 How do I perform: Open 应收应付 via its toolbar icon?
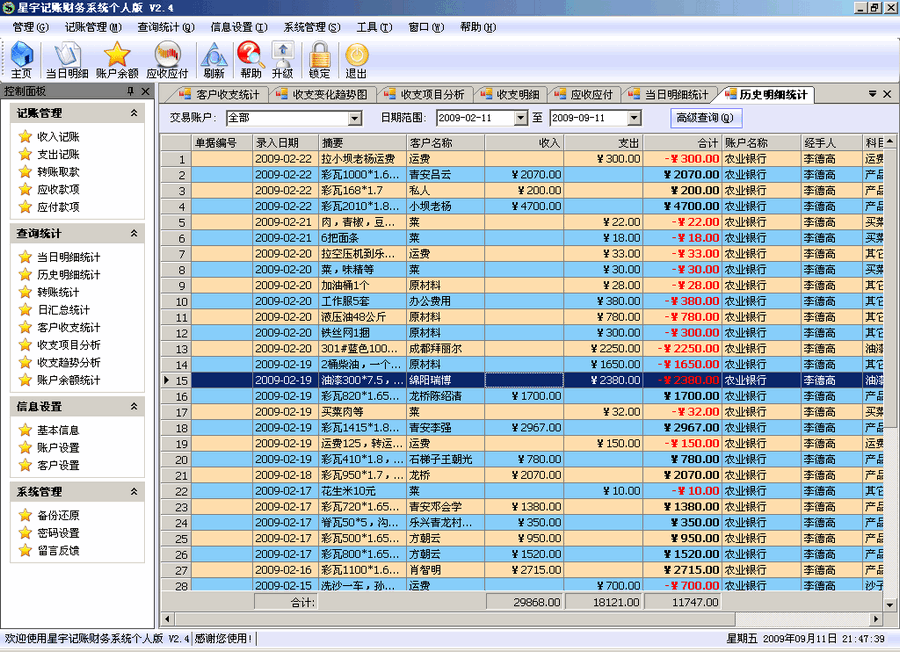tap(166, 60)
